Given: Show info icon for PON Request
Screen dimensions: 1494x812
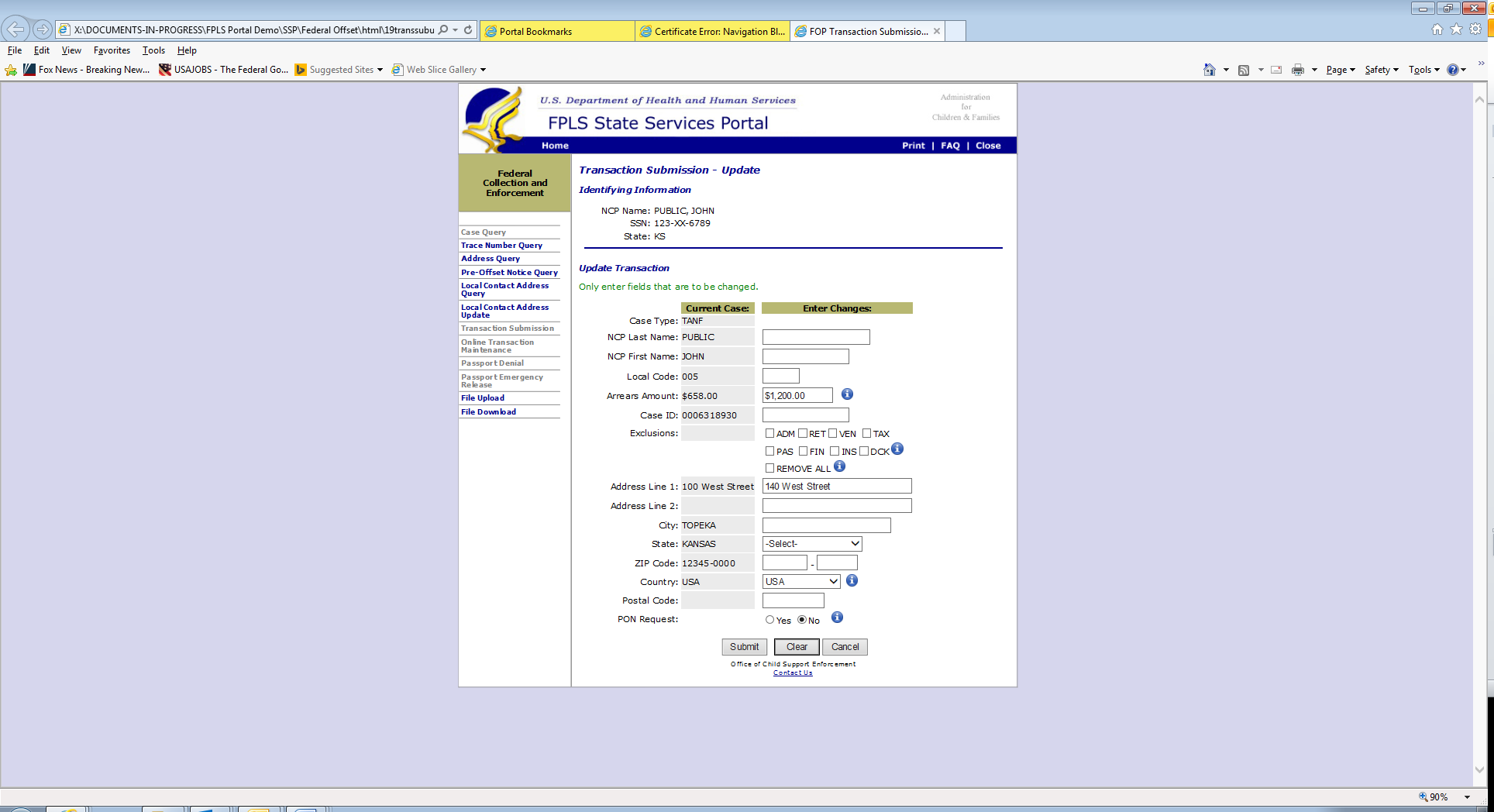Looking at the screenshot, I should click(837, 618).
